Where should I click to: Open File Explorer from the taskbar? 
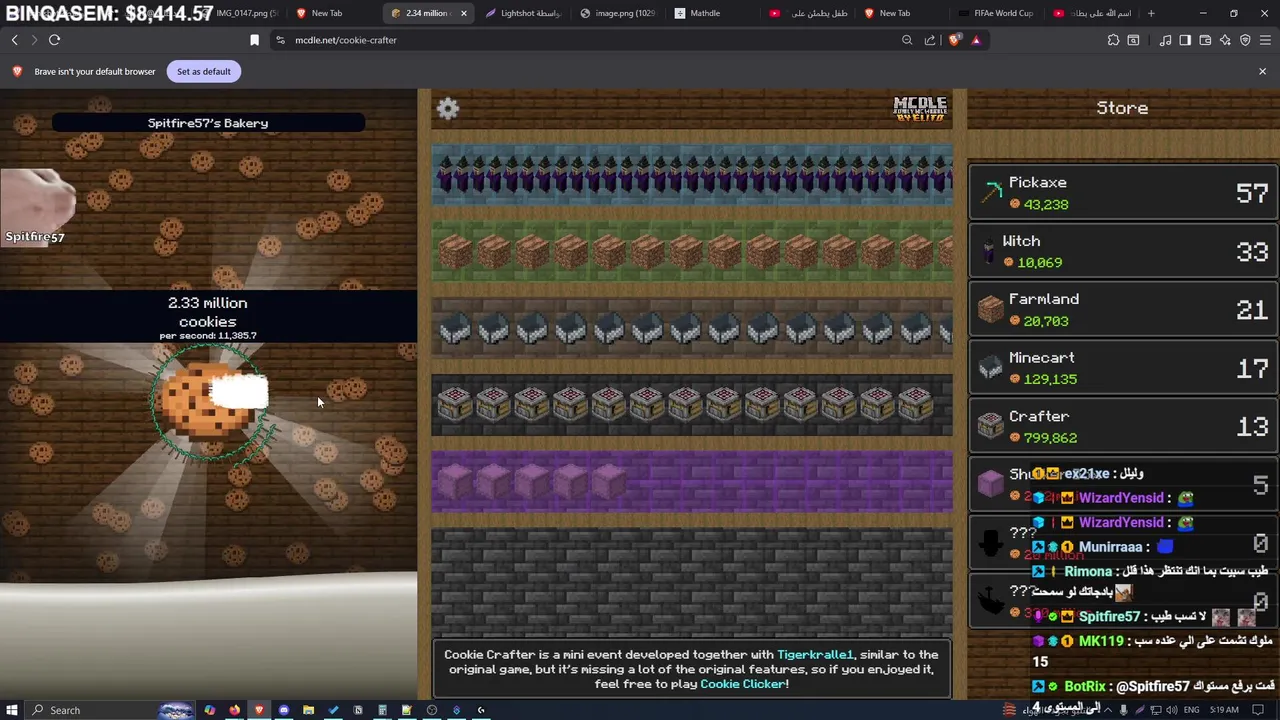[308, 710]
